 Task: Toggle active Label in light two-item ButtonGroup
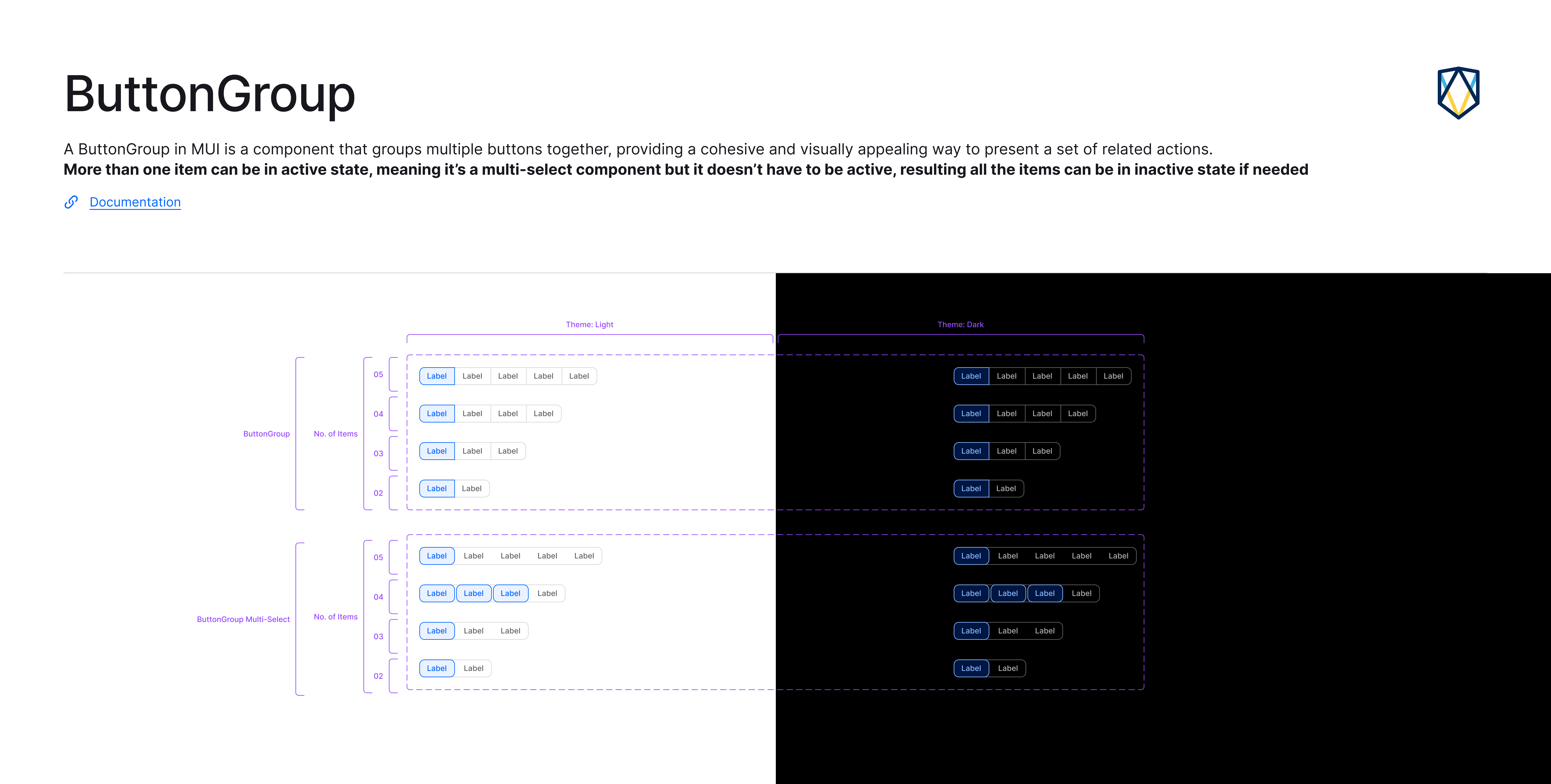tap(437, 488)
